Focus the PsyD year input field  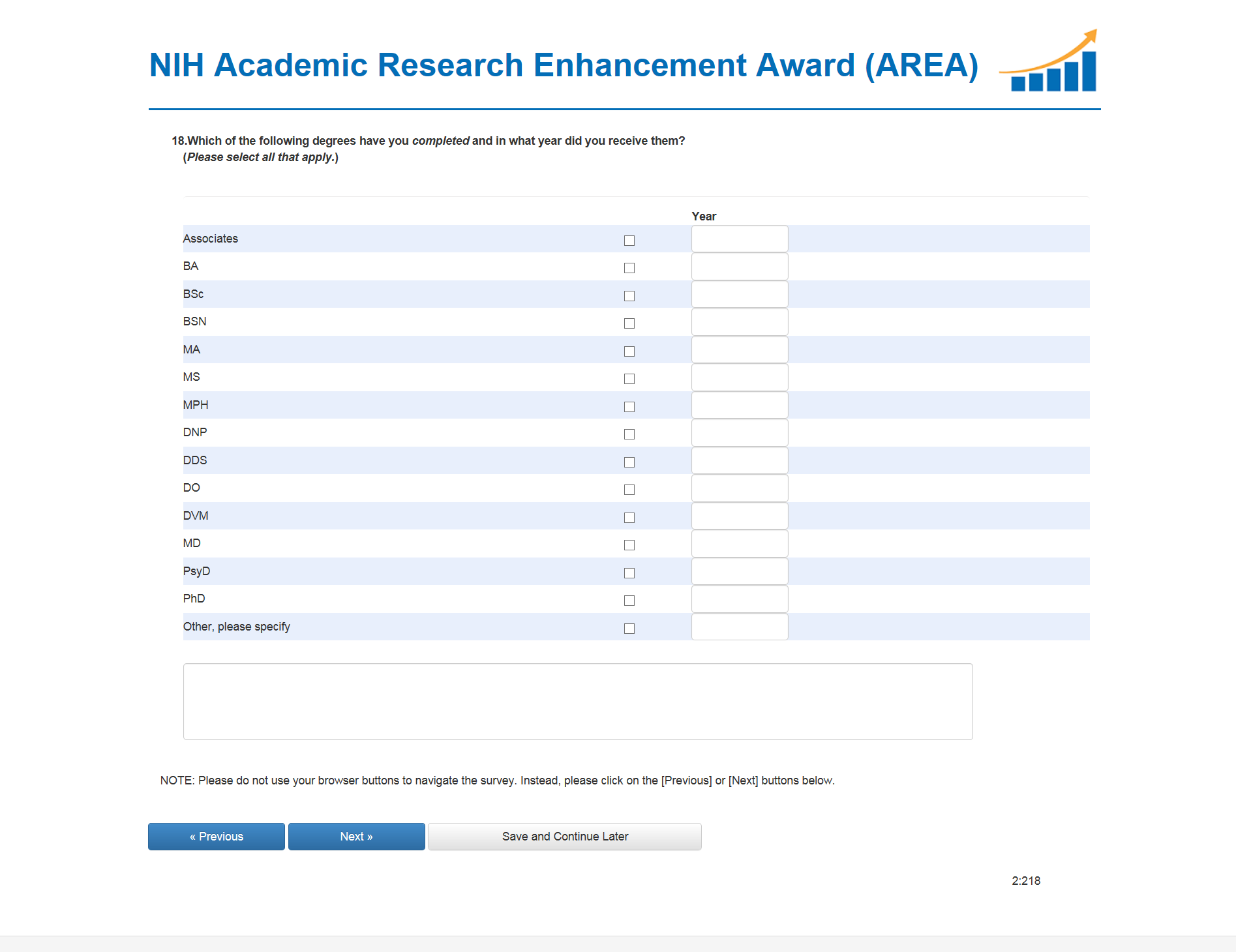[x=740, y=571]
